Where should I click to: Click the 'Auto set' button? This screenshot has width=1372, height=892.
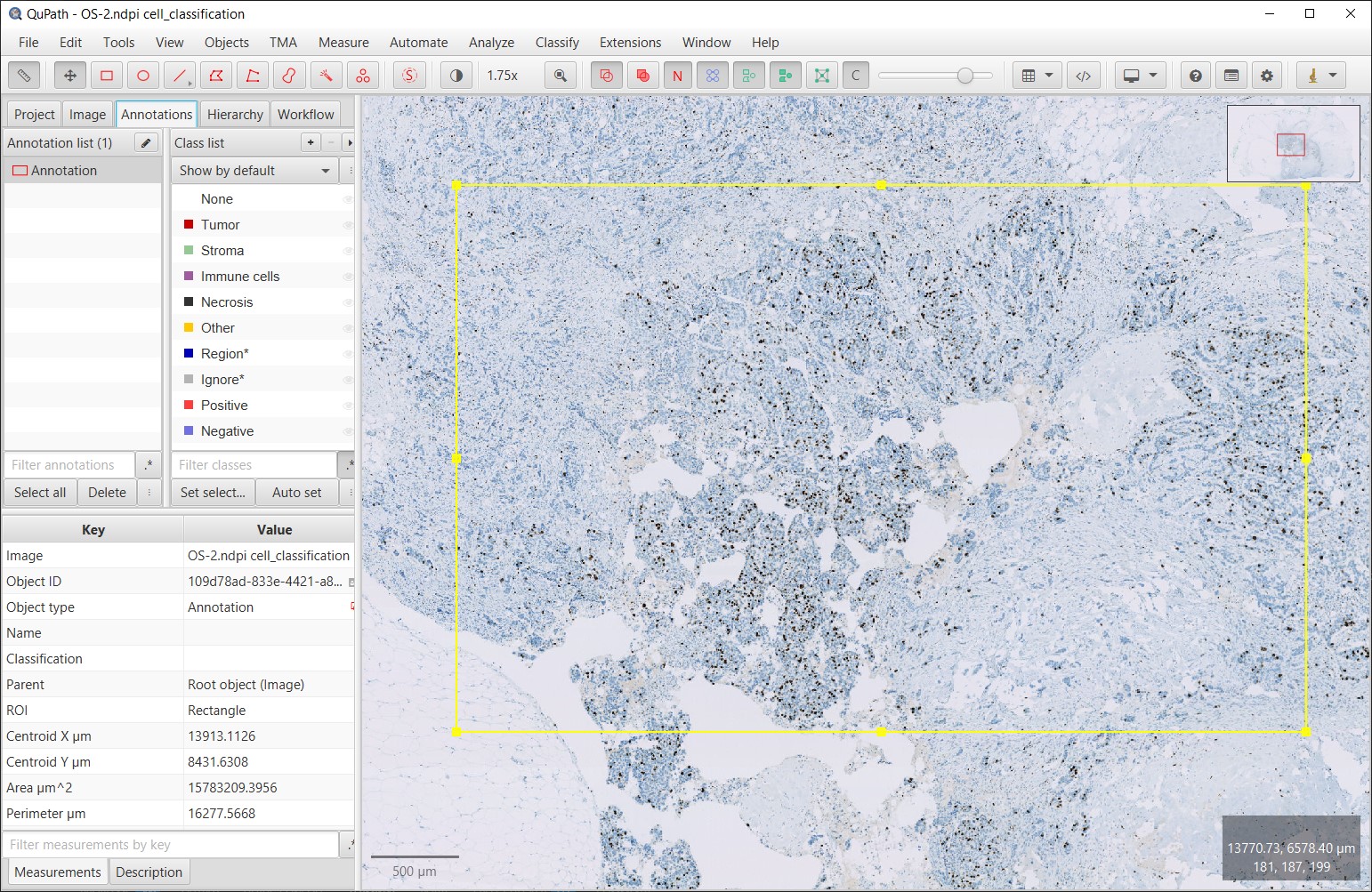click(x=297, y=493)
